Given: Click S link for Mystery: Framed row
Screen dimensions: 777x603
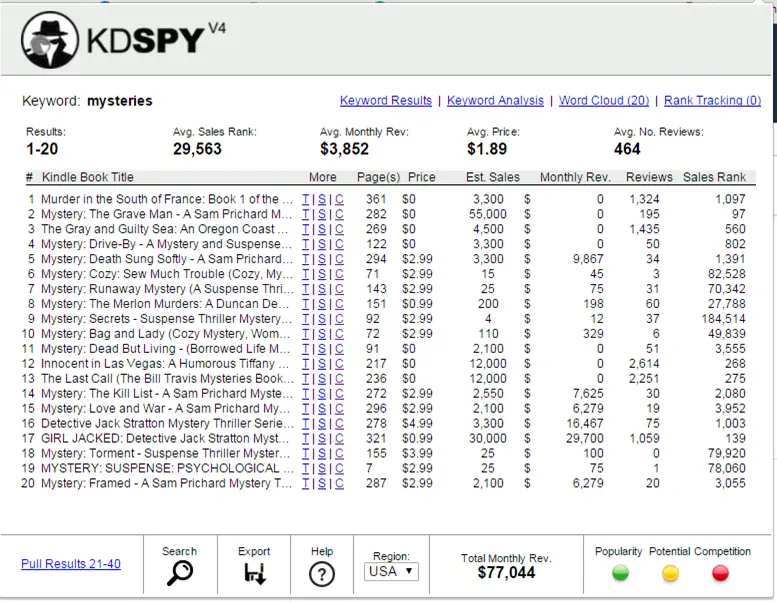Looking at the screenshot, I should click(322, 483).
